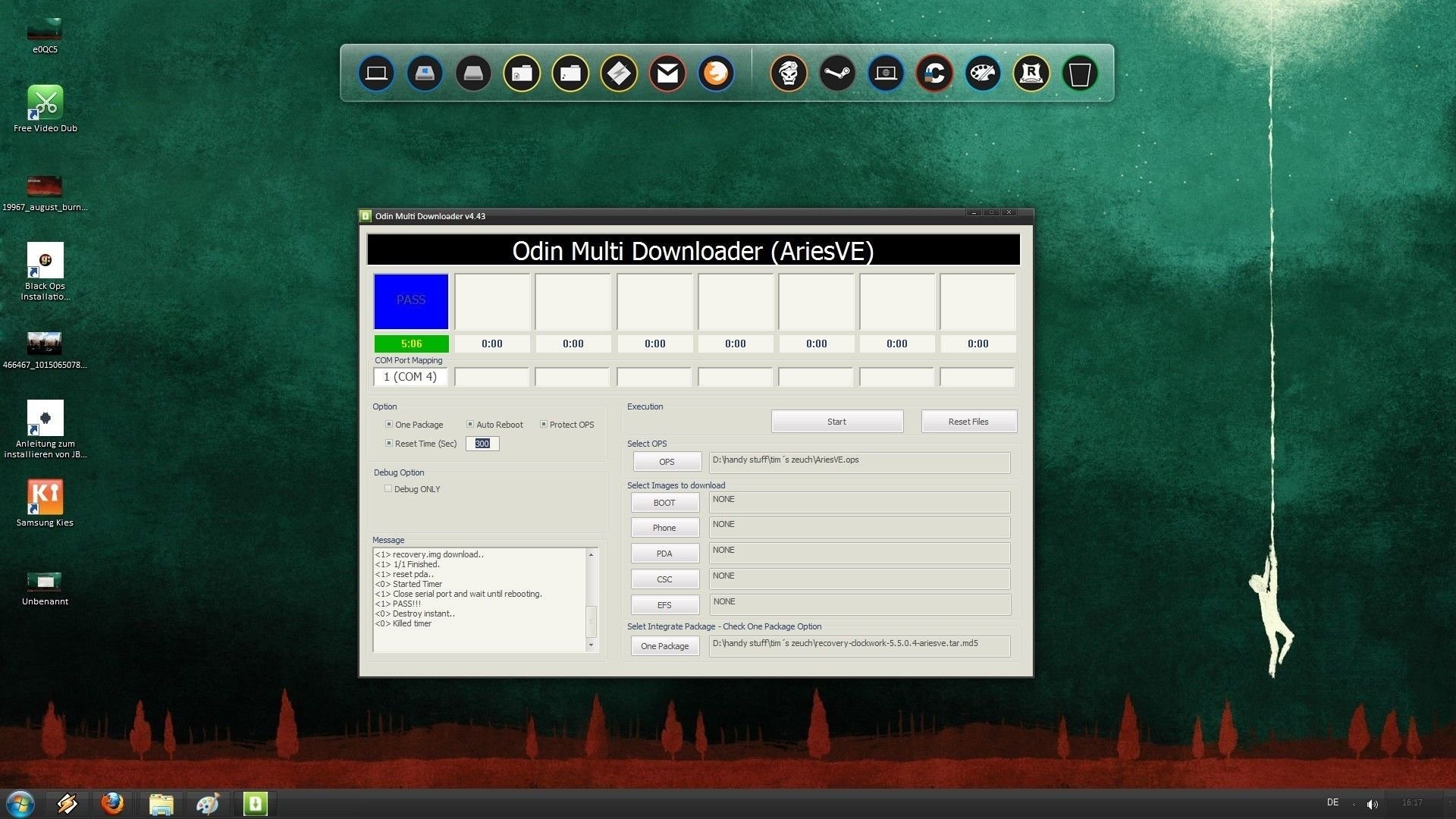Click the CSC image button
This screenshot has width=1456, height=819.
pos(664,579)
